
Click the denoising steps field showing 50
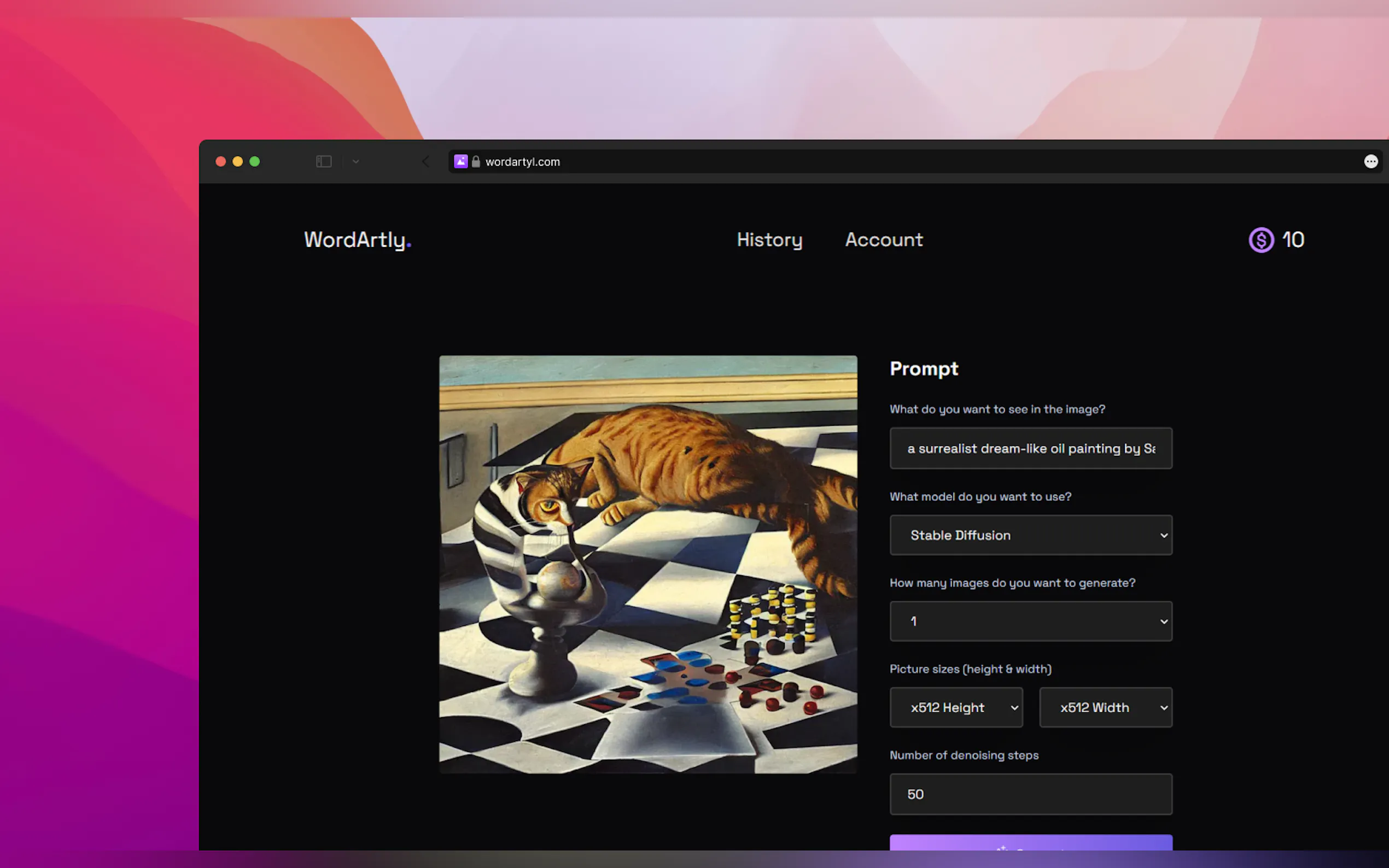pos(1031,794)
